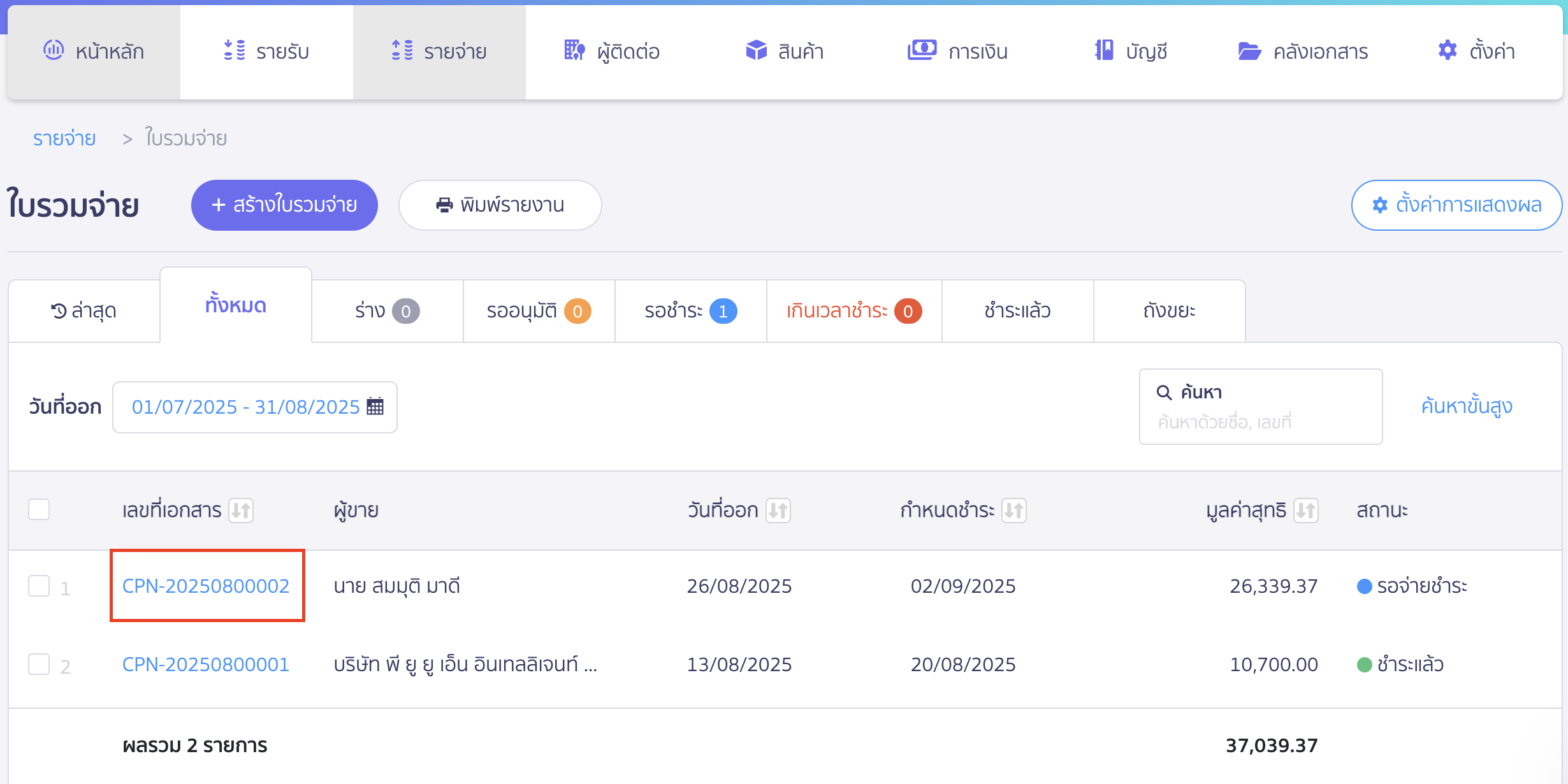Image resolution: width=1568 pixels, height=784 pixels.
Task: Sort by เลขที่เอกสาร document number
Action: pos(241,511)
